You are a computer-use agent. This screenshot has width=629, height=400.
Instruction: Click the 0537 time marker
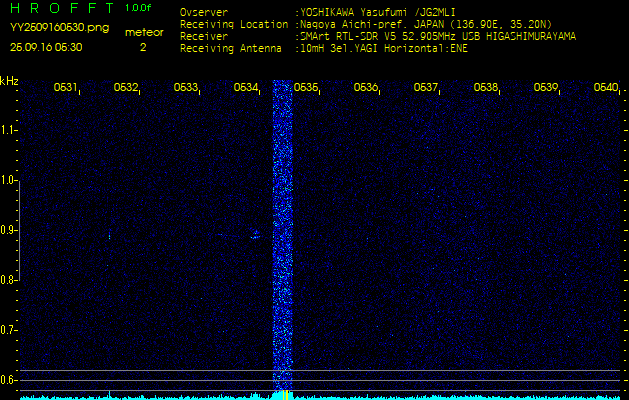click(x=425, y=87)
